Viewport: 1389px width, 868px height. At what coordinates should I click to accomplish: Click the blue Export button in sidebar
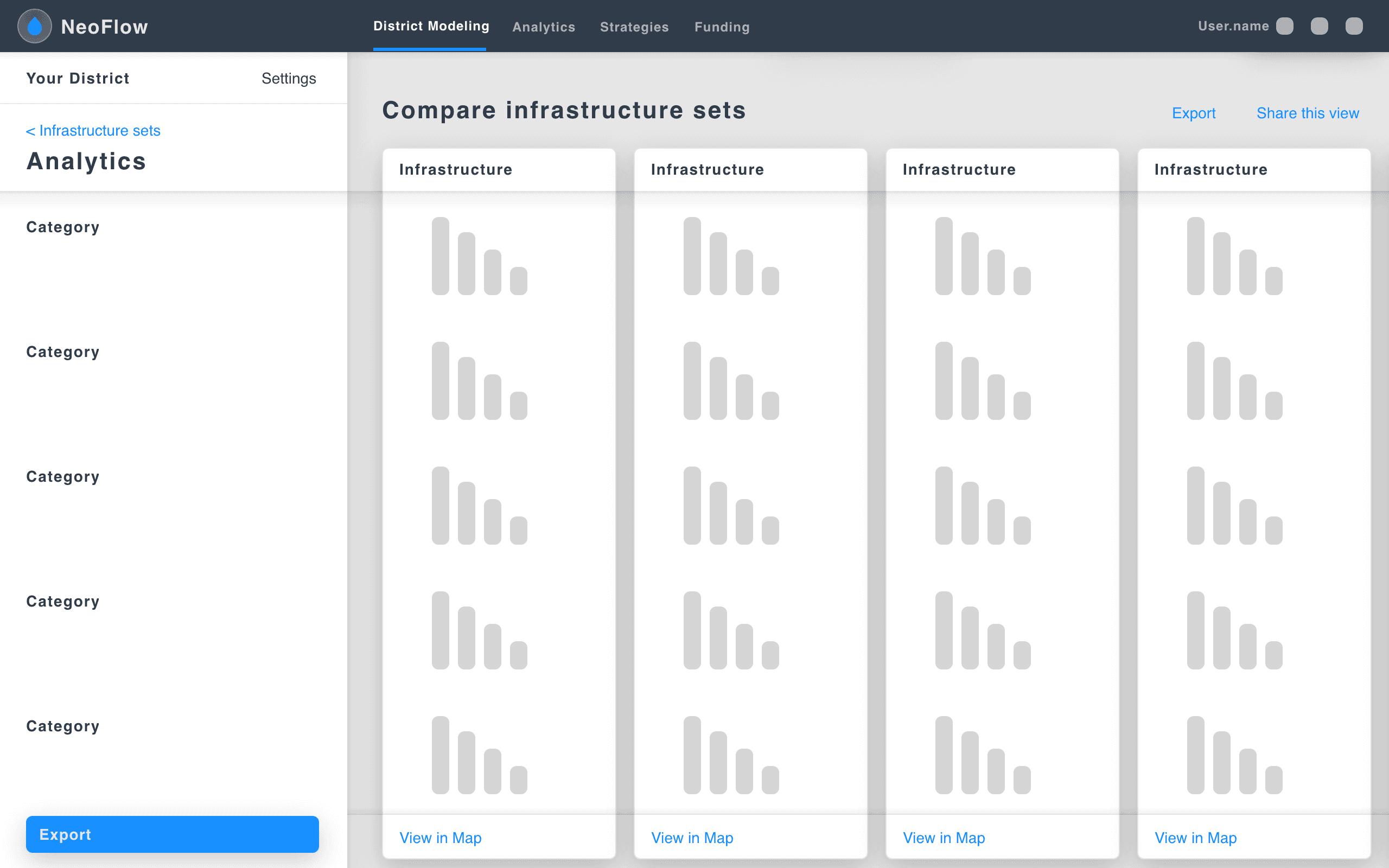(172, 834)
